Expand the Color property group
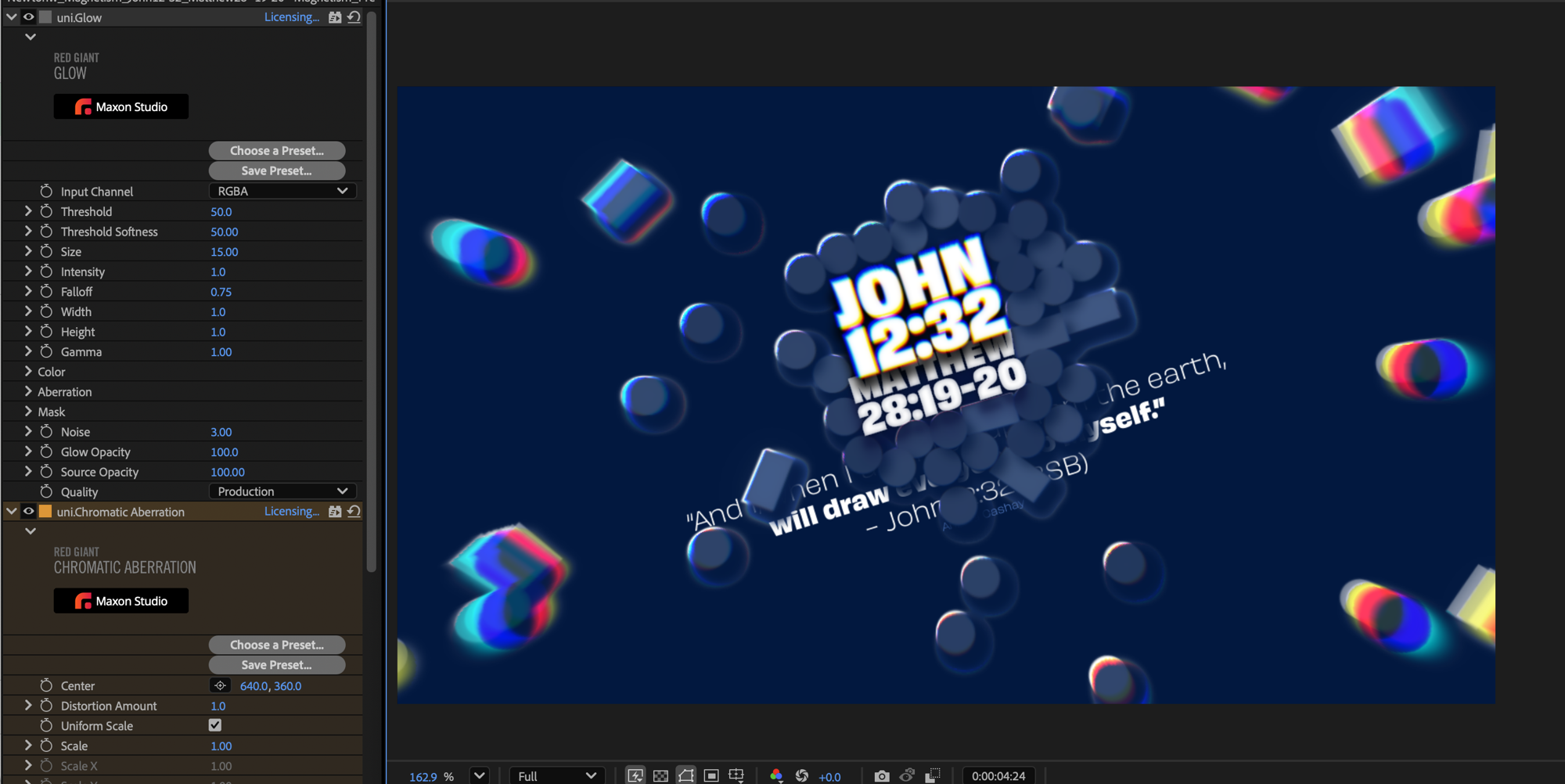The height and width of the screenshot is (784, 1565). pyautogui.click(x=28, y=371)
